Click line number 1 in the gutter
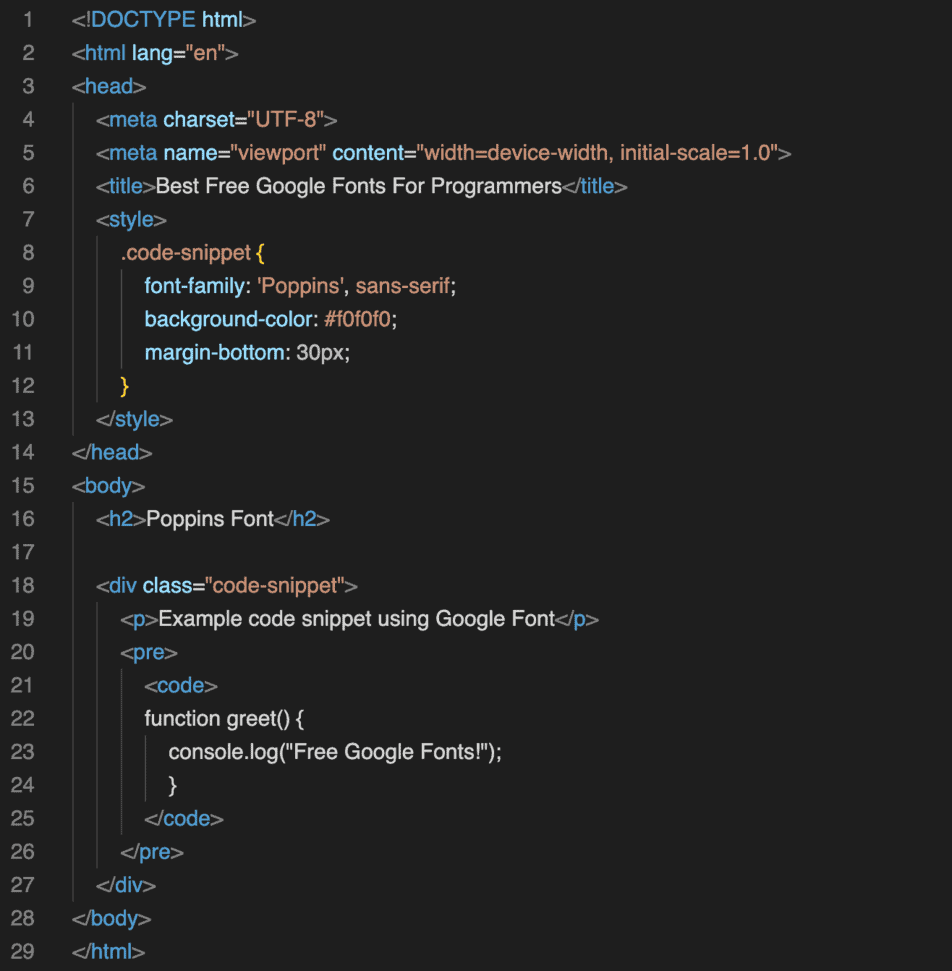The image size is (952, 971). (x=28, y=20)
